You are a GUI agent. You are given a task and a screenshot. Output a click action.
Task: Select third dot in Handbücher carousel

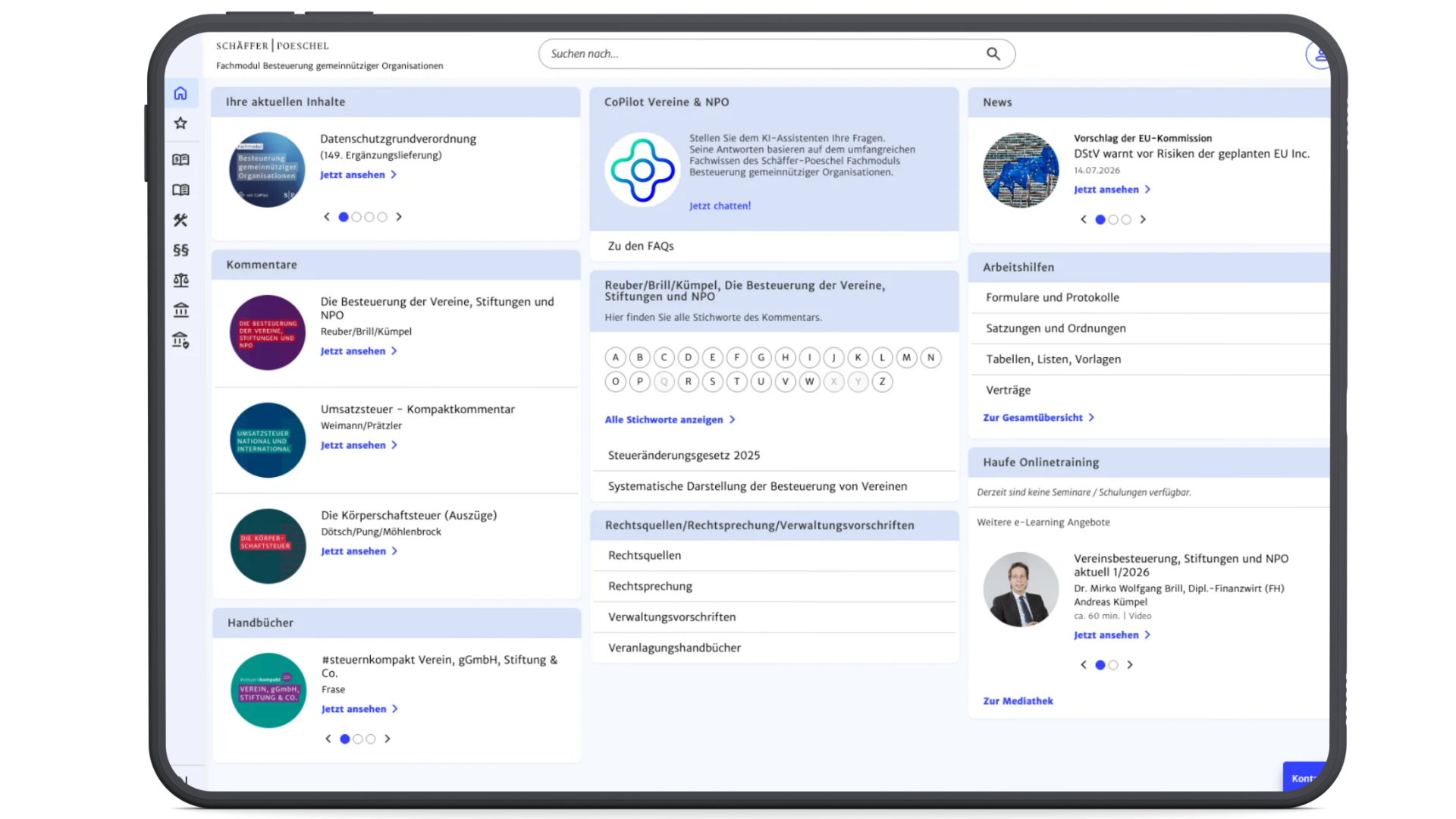(x=371, y=739)
